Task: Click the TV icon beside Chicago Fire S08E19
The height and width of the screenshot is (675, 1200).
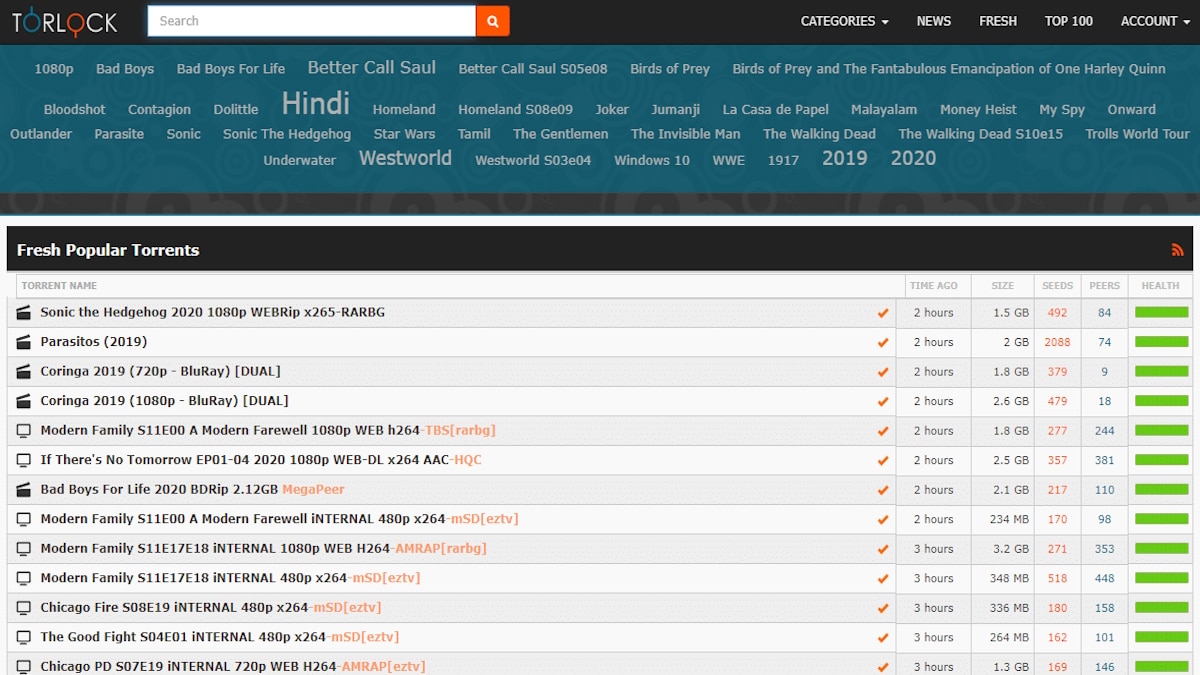Action: [22, 607]
